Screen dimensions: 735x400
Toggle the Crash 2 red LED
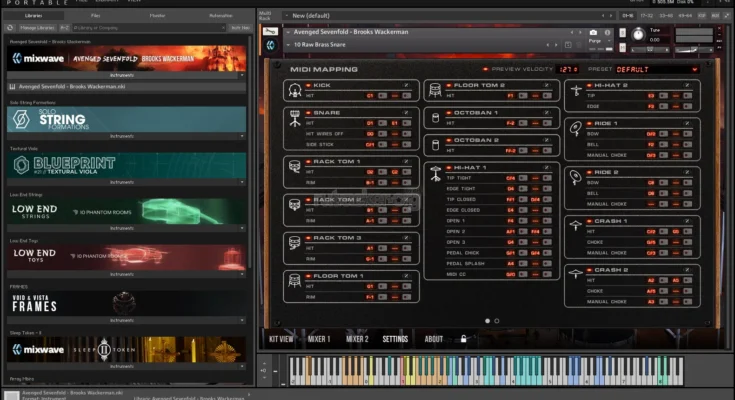point(589,270)
